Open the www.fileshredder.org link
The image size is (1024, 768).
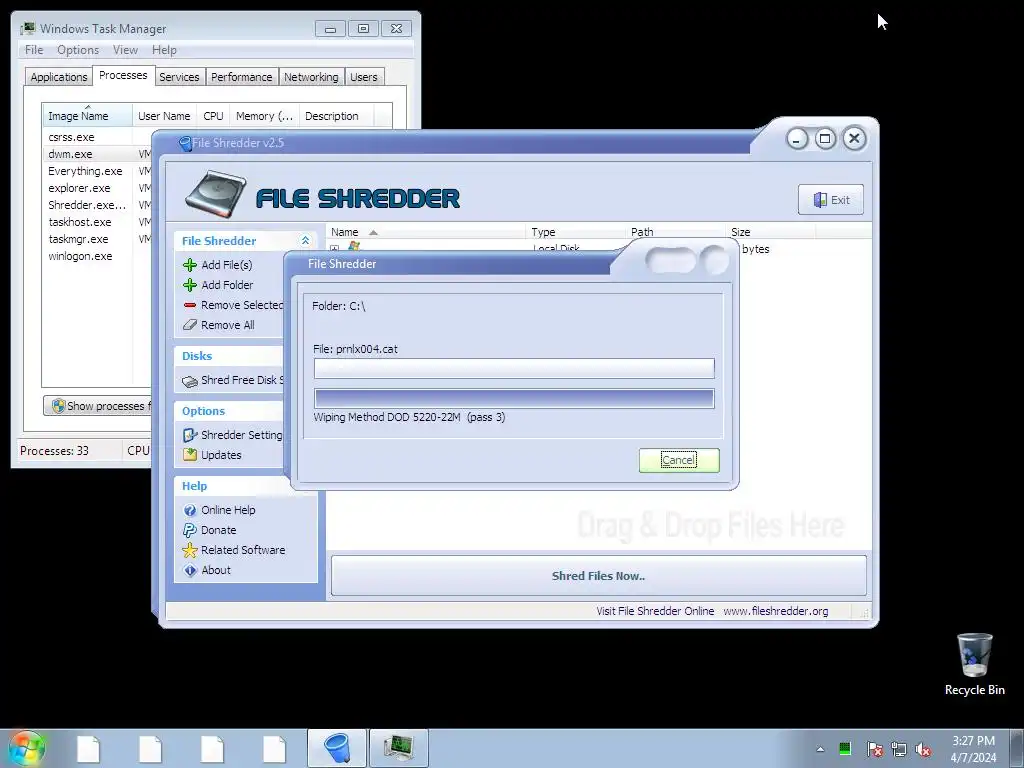(x=775, y=611)
